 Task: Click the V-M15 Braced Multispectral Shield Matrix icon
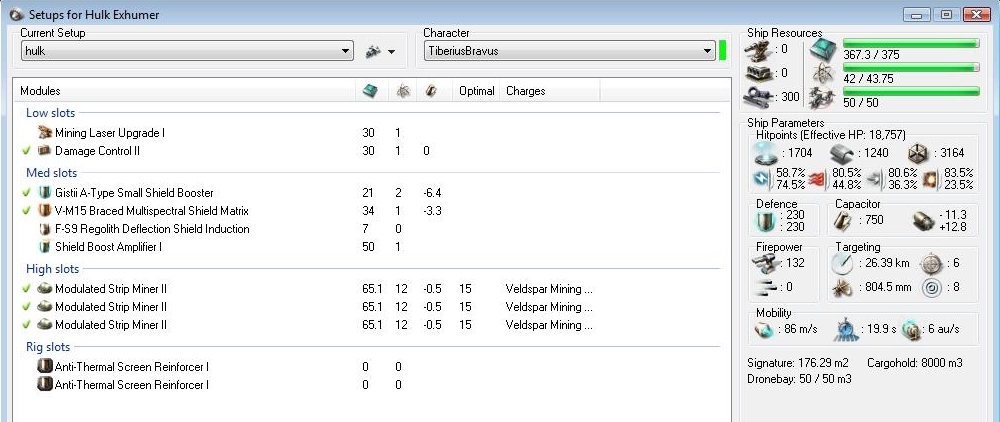tap(45, 210)
